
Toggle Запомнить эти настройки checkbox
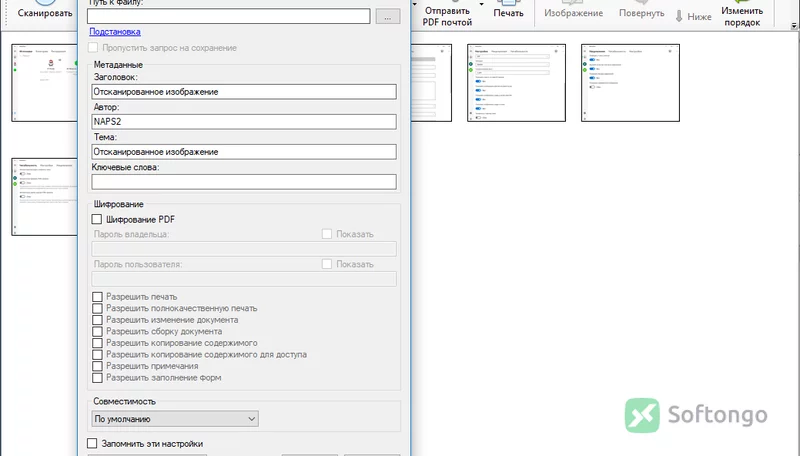click(x=92, y=443)
